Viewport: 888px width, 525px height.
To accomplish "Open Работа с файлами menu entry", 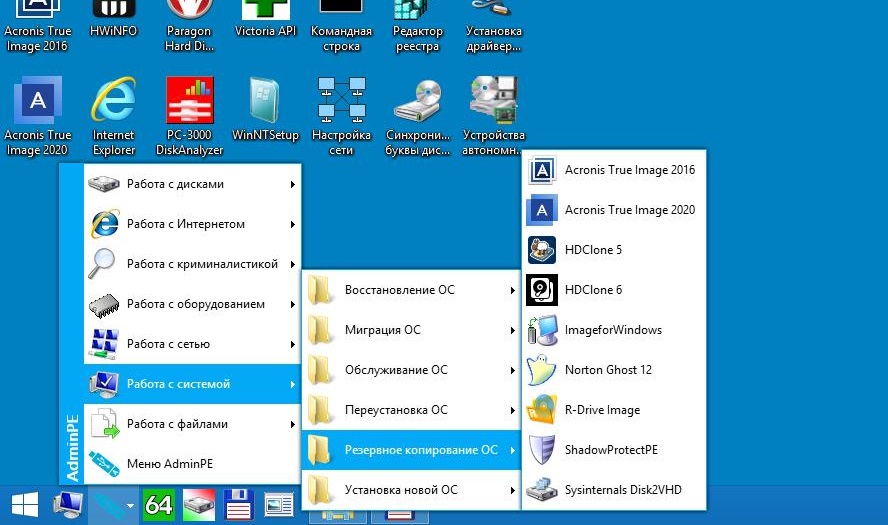I will click(x=192, y=424).
